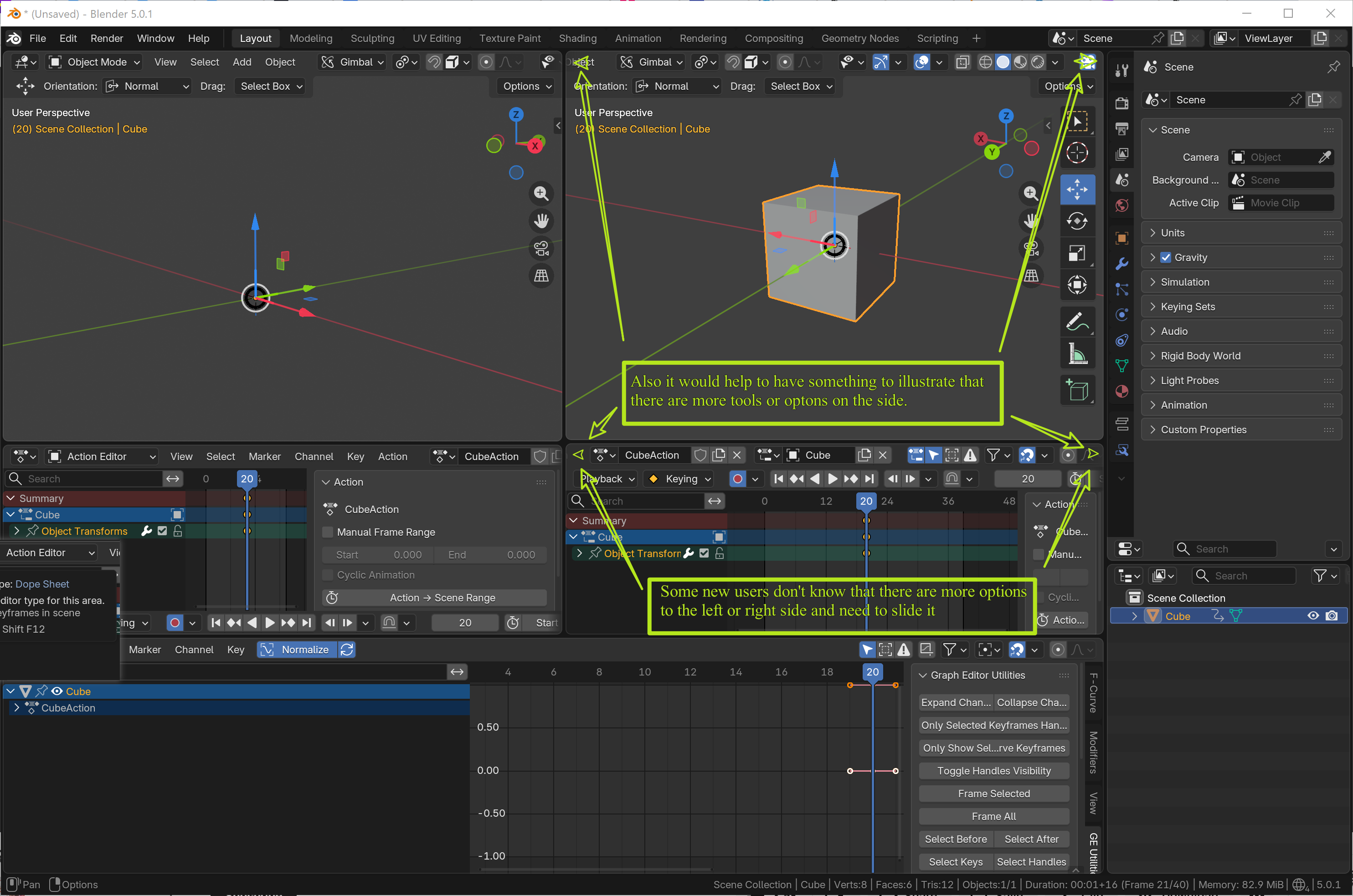Select the Measure tool
Viewport: 1353px width, 896px height.
pos(1077,354)
